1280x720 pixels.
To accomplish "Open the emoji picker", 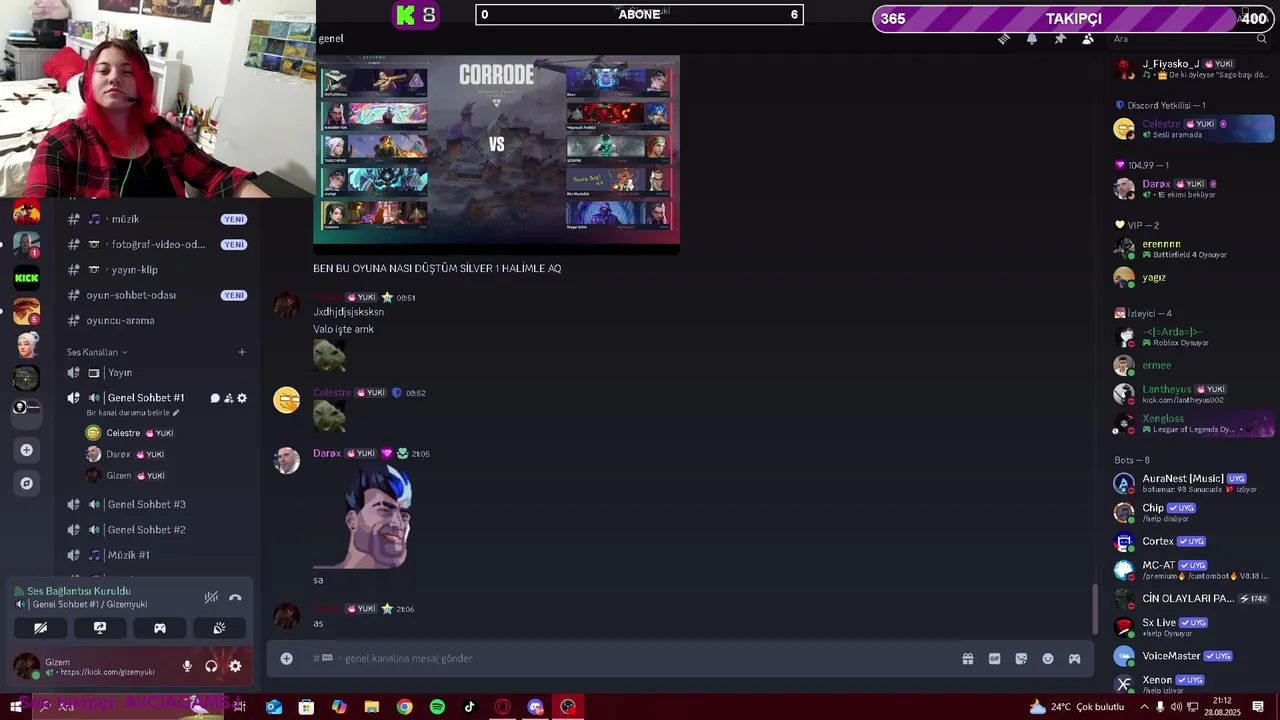I will click(1048, 659).
